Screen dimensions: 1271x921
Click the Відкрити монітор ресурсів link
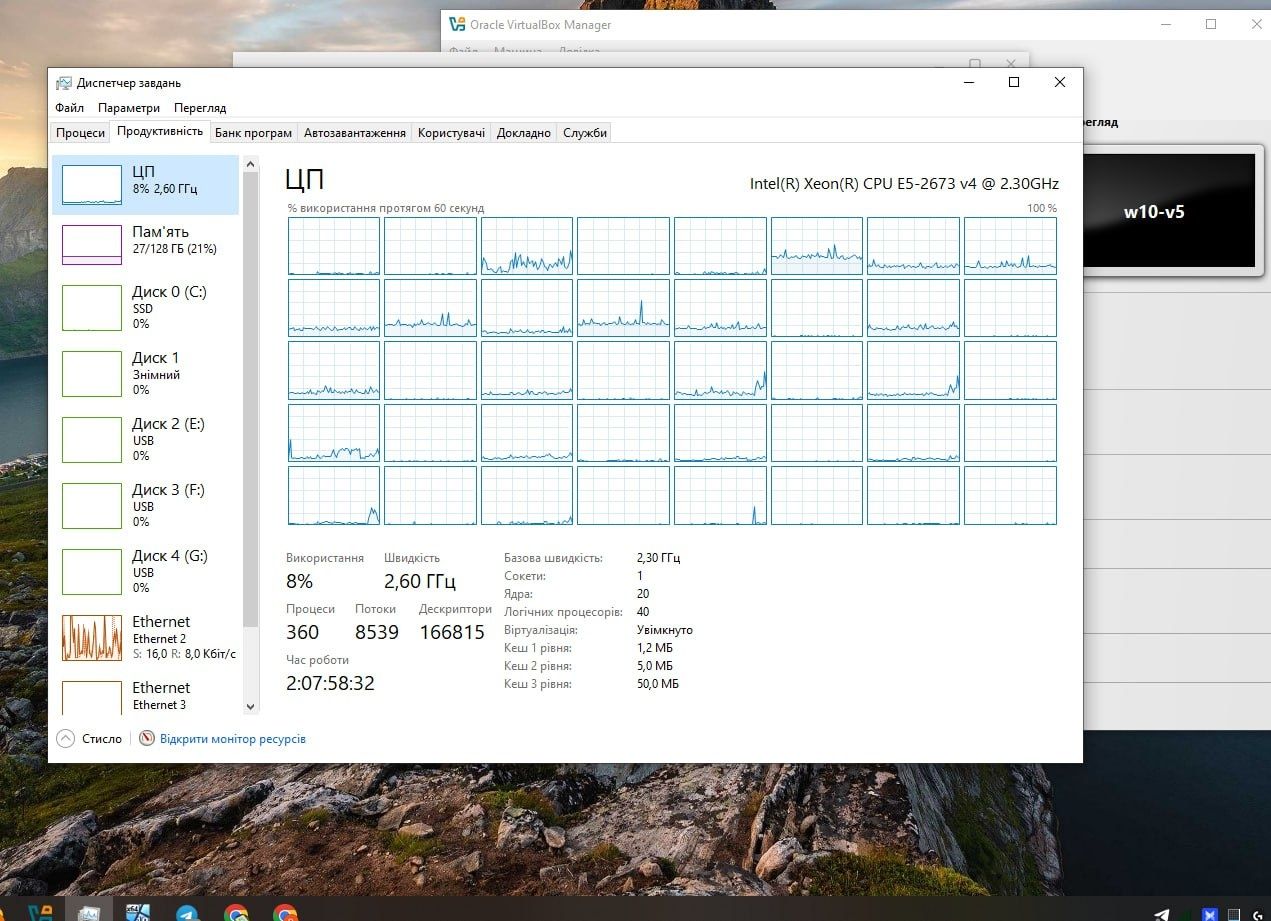point(233,739)
